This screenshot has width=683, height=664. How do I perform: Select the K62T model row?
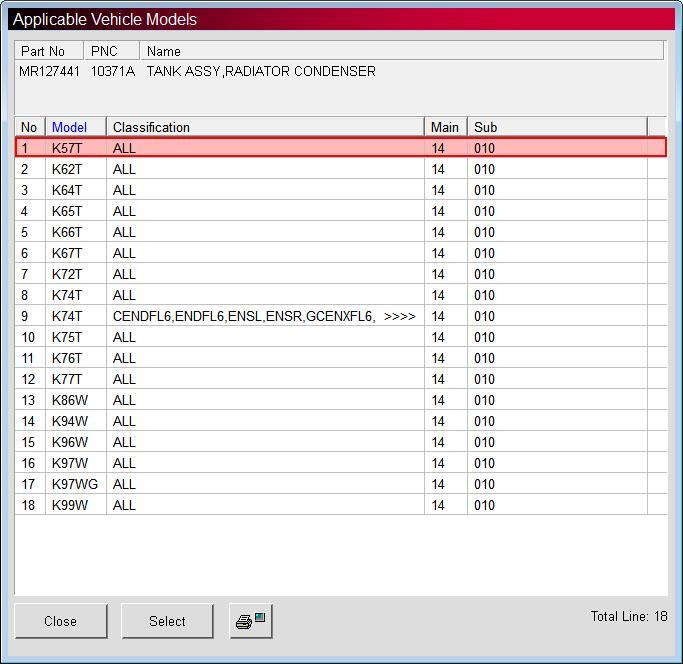click(341, 169)
